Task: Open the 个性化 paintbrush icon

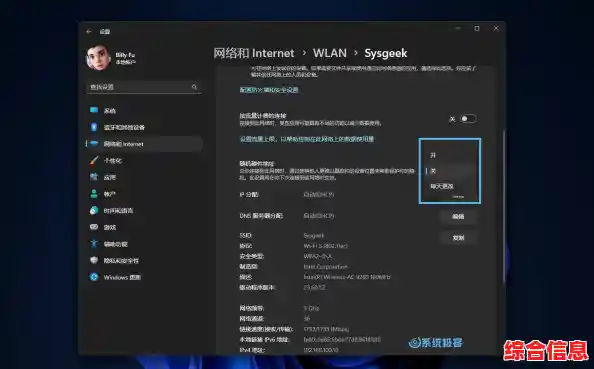Action: [94, 160]
